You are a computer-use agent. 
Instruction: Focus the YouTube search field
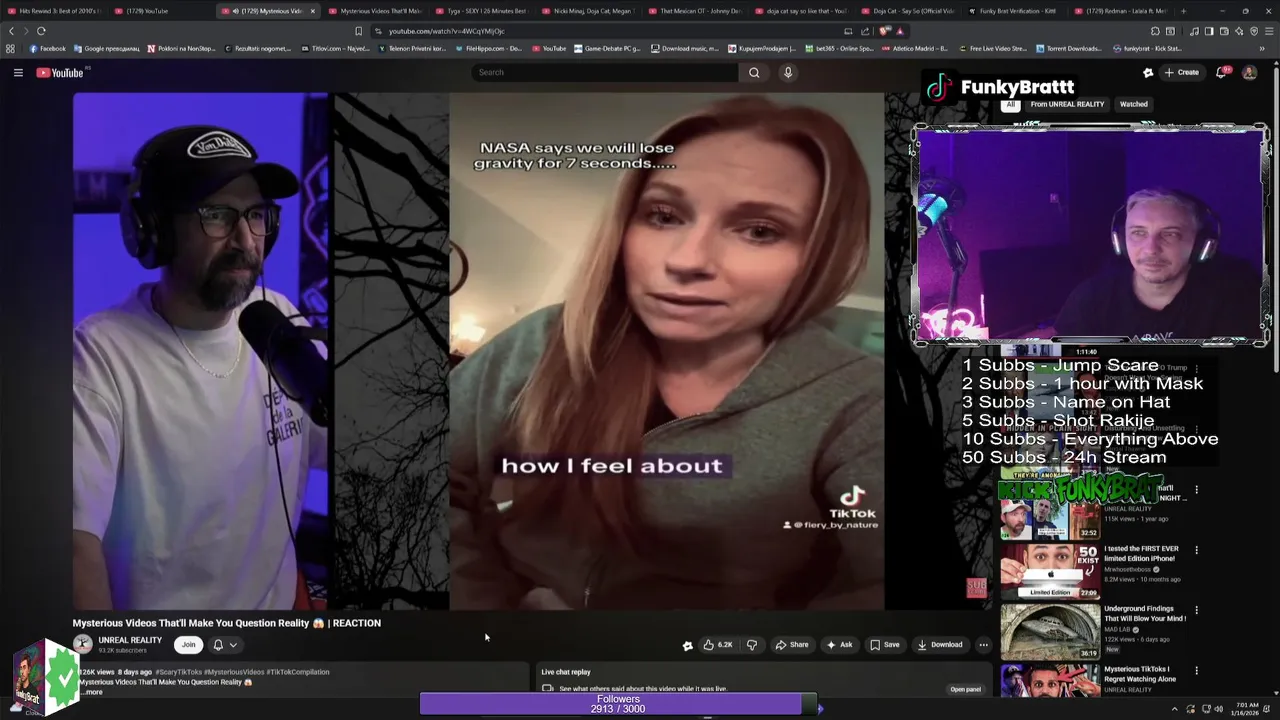605,72
